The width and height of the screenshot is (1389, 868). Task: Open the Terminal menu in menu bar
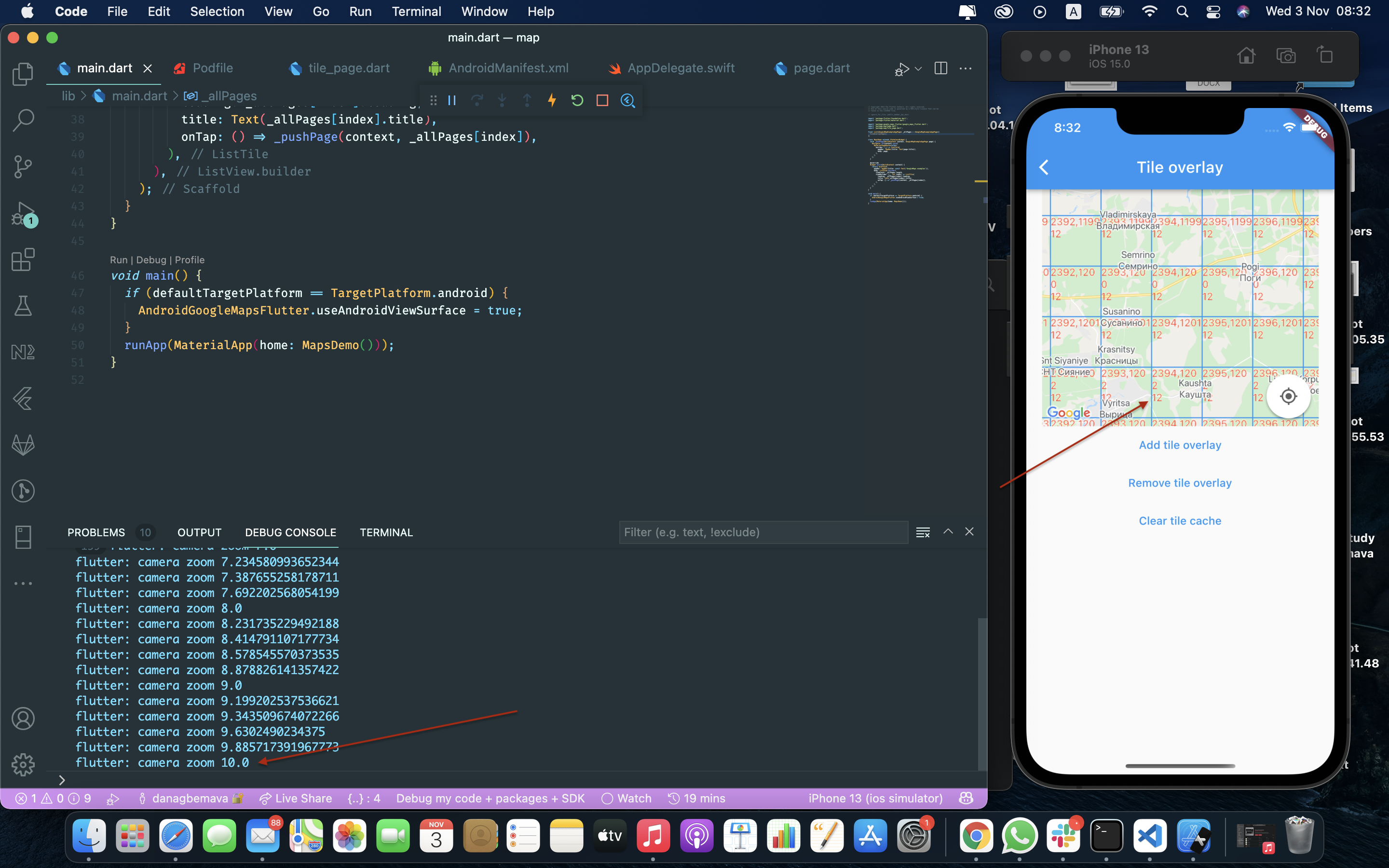coord(416,12)
